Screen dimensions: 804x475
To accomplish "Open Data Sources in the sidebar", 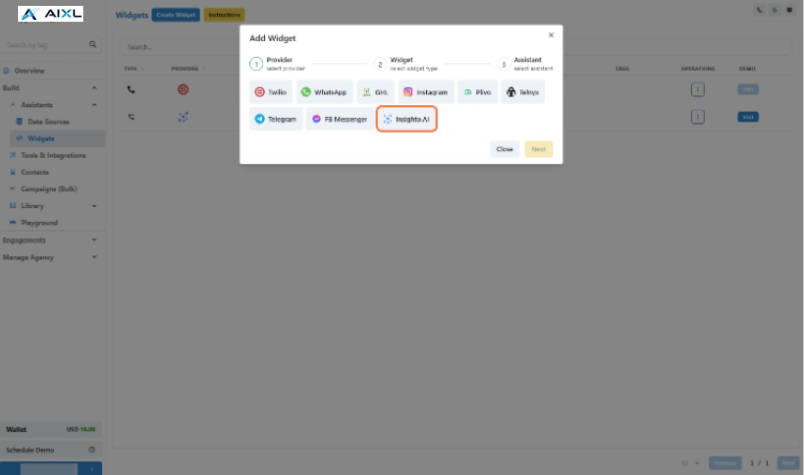I will click(x=48, y=122).
